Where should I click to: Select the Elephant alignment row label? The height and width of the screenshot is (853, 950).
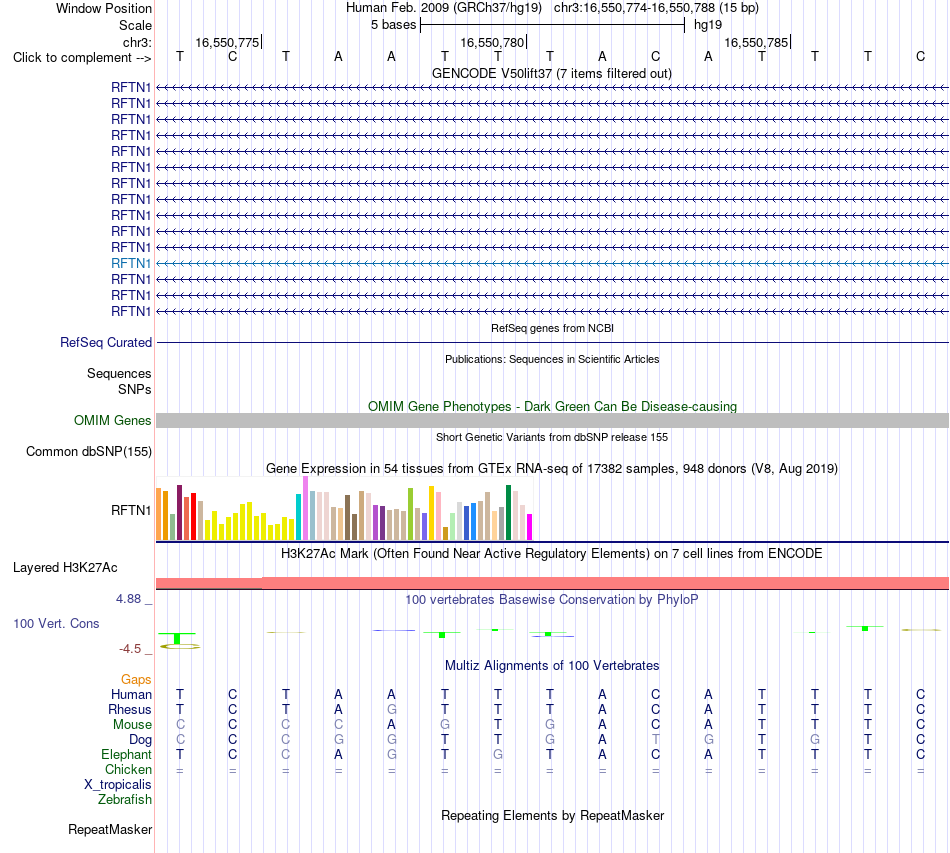tap(127, 754)
